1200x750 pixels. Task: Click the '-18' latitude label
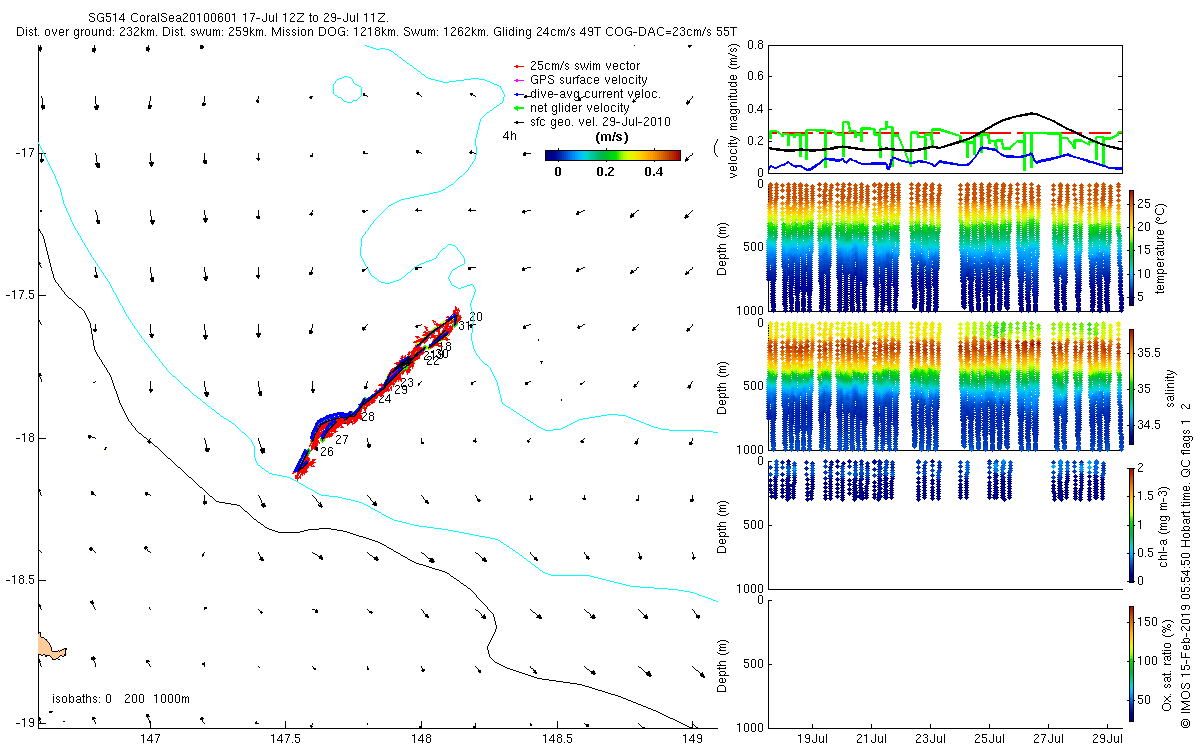coord(24,438)
